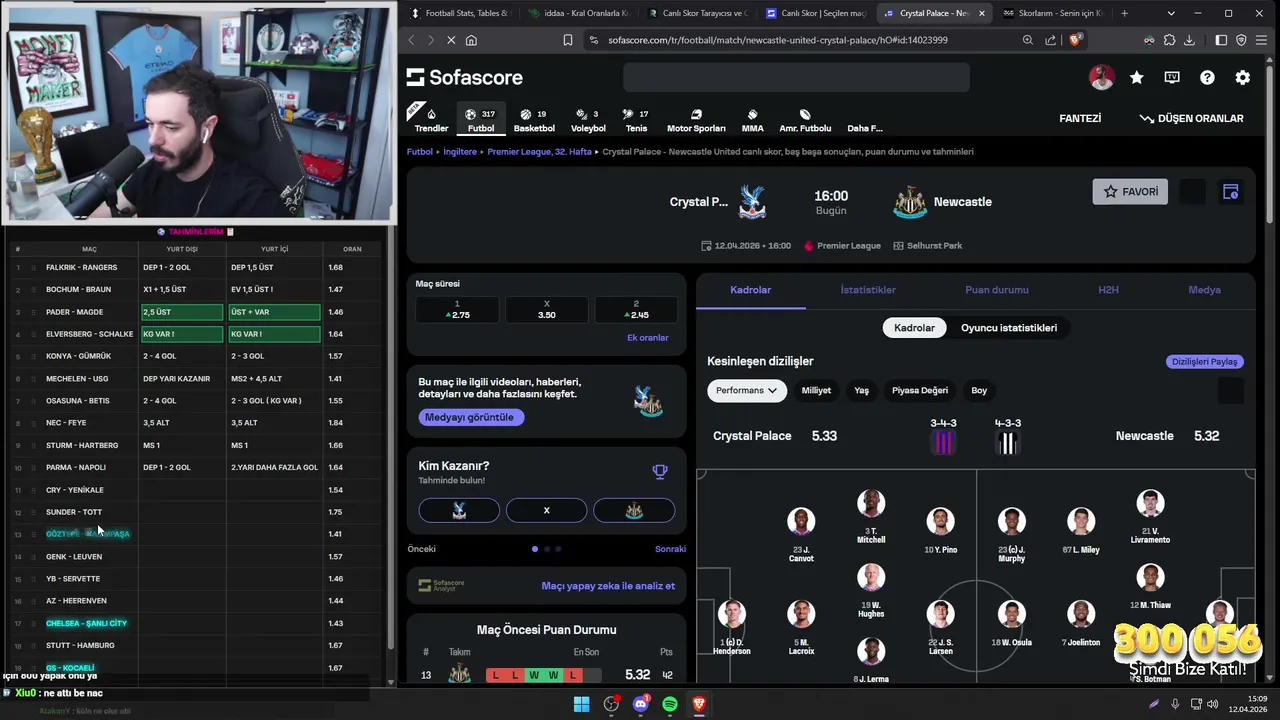This screenshot has width=1280, height=720.
Task: Click the 2.75 home win odds
Action: click(x=457, y=310)
